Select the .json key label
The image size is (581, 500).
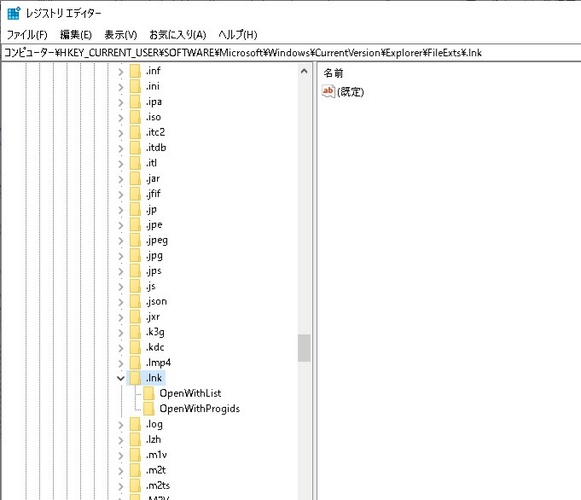[x=156, y=302]
